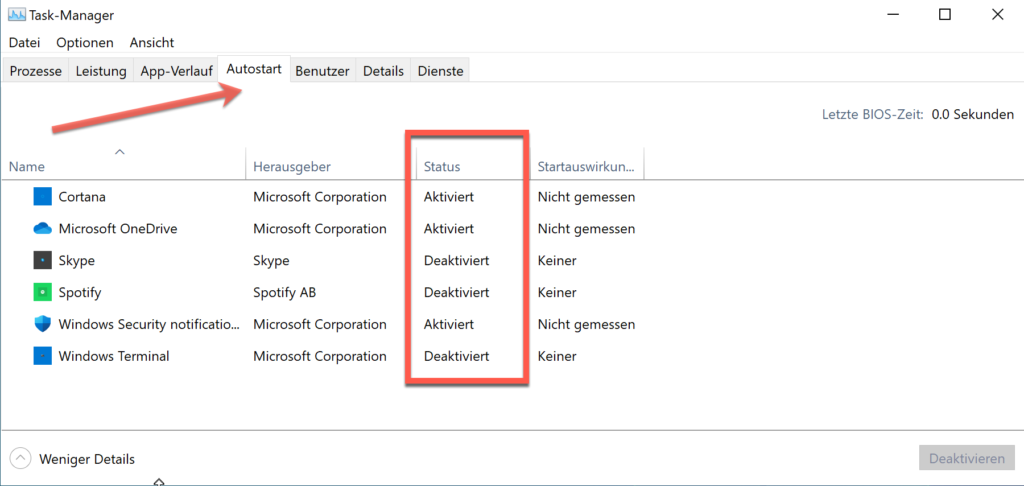
Task: Close the Task-Manager window
Action: [x=997, y=14]
